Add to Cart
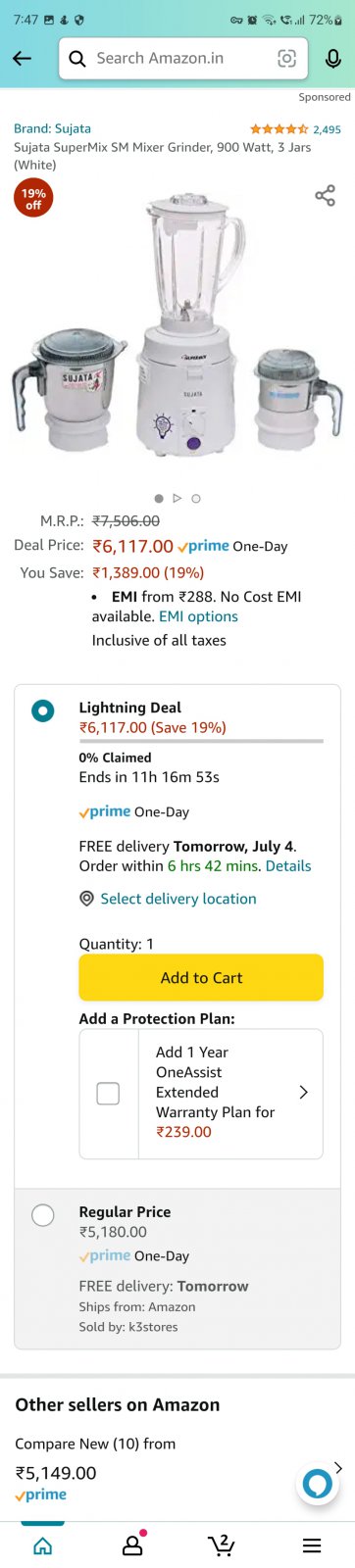The image size is (355, 1568). click(x=201, y=977)
